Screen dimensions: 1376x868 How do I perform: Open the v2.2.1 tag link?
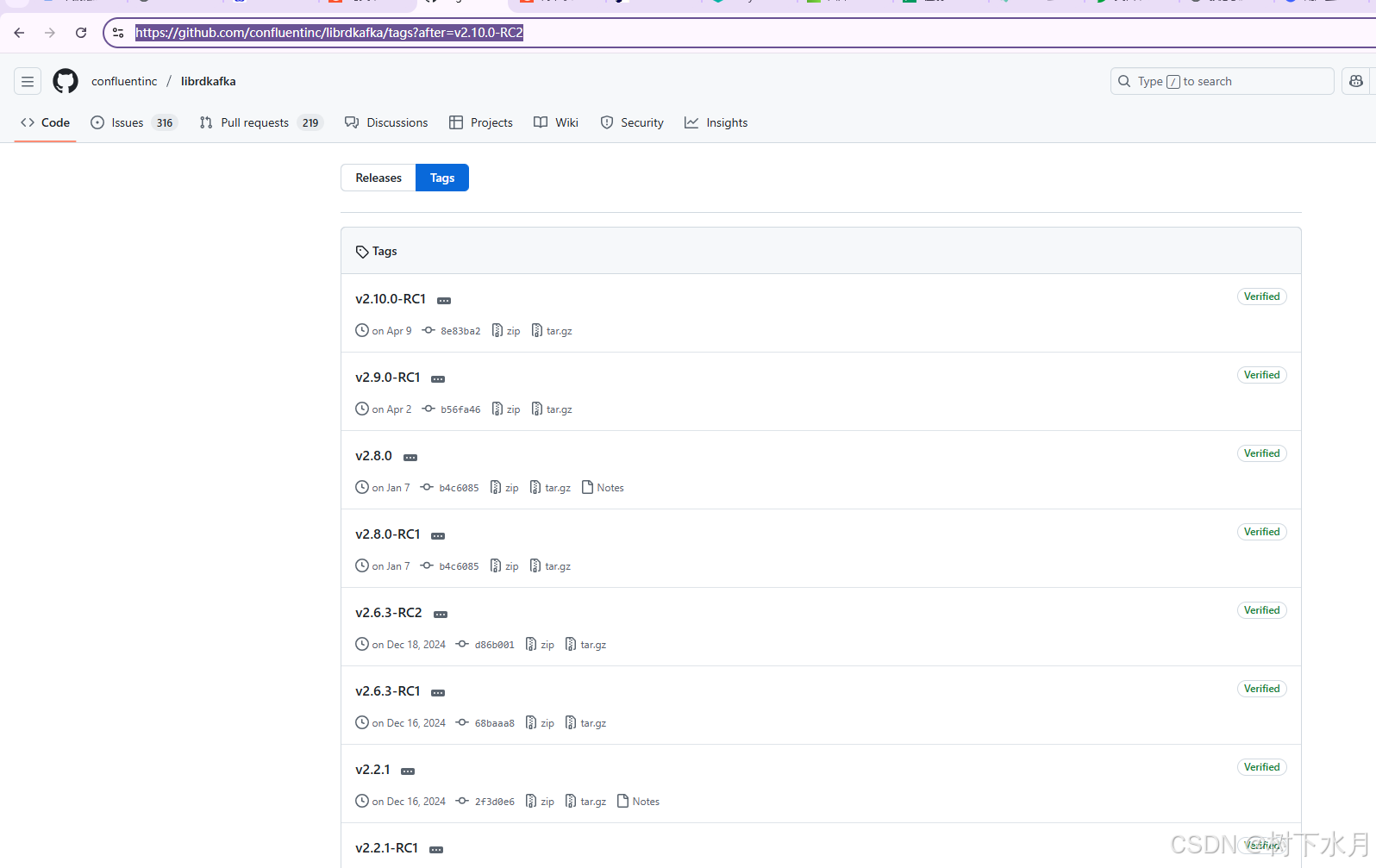[x=372, y=770]
